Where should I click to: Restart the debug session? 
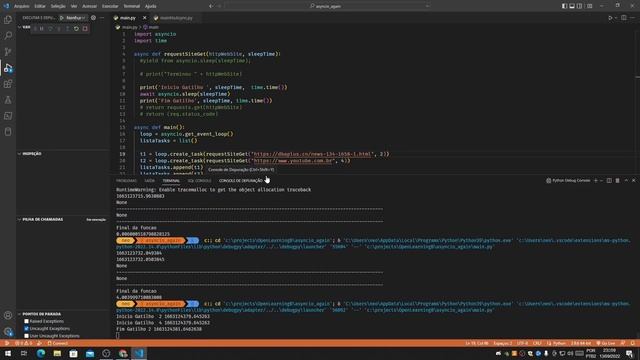click(x=76, y=29)
